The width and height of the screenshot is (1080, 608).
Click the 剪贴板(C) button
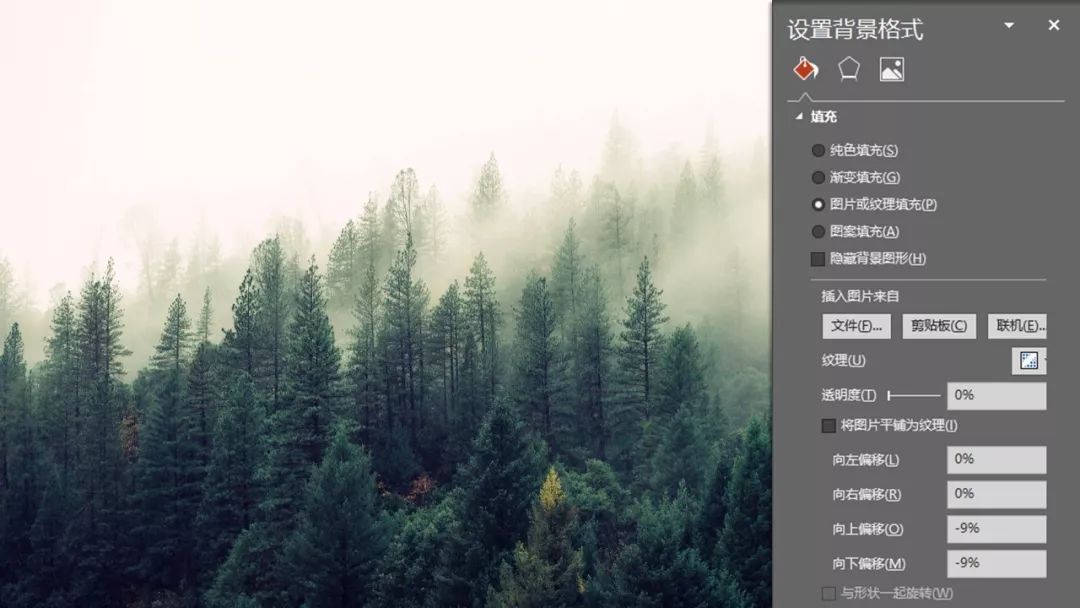[x=939, y=326]
